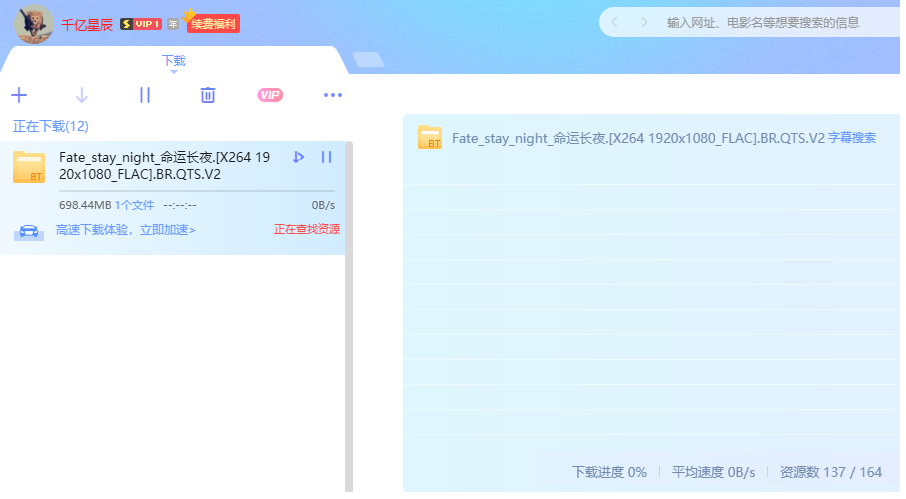Click the trash delete icon
The height and width of the screenshot is (499, 906).
pyautogui.click(x=208, y=95)
